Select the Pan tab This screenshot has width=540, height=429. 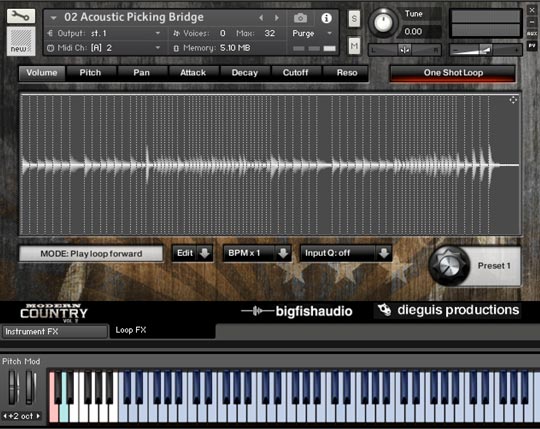click(x=142, y=73)
